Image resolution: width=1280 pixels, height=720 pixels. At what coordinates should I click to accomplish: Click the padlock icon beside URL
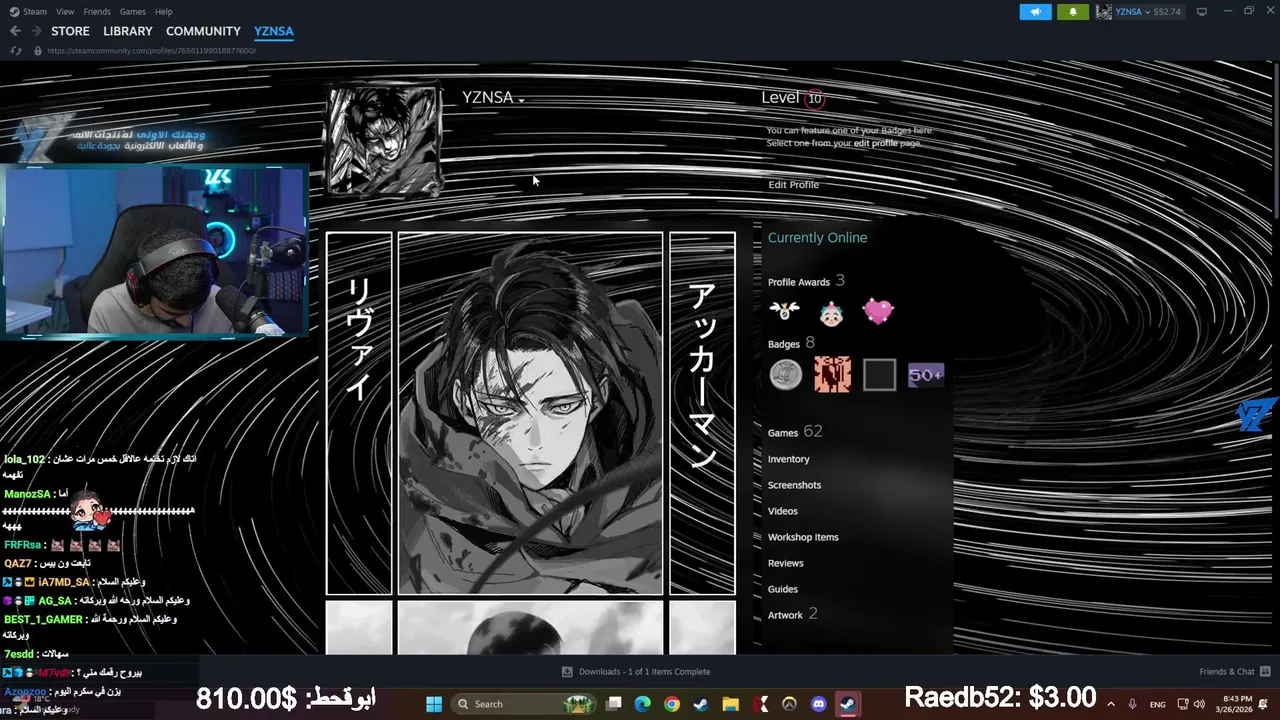[x=38, y=50]
